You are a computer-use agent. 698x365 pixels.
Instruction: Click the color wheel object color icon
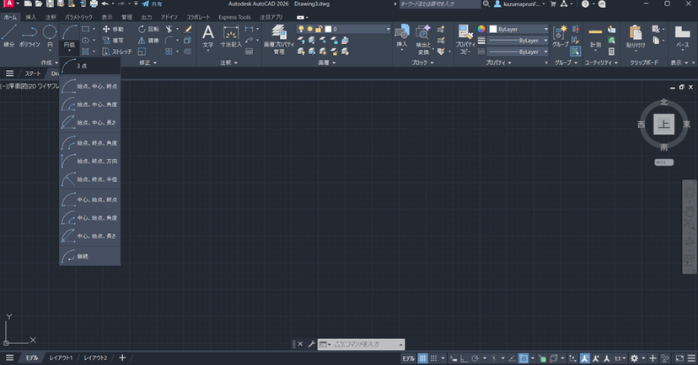[481, 29]
